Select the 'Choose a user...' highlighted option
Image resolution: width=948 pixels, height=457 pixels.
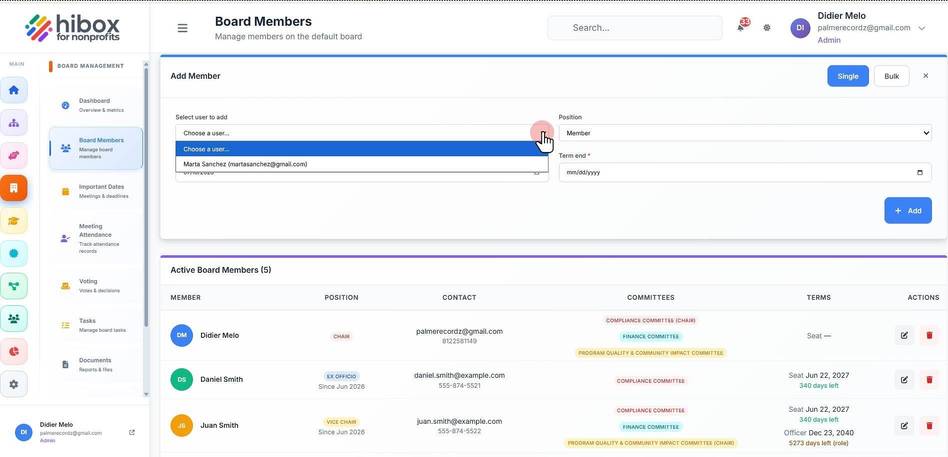(x=362, y=149)
